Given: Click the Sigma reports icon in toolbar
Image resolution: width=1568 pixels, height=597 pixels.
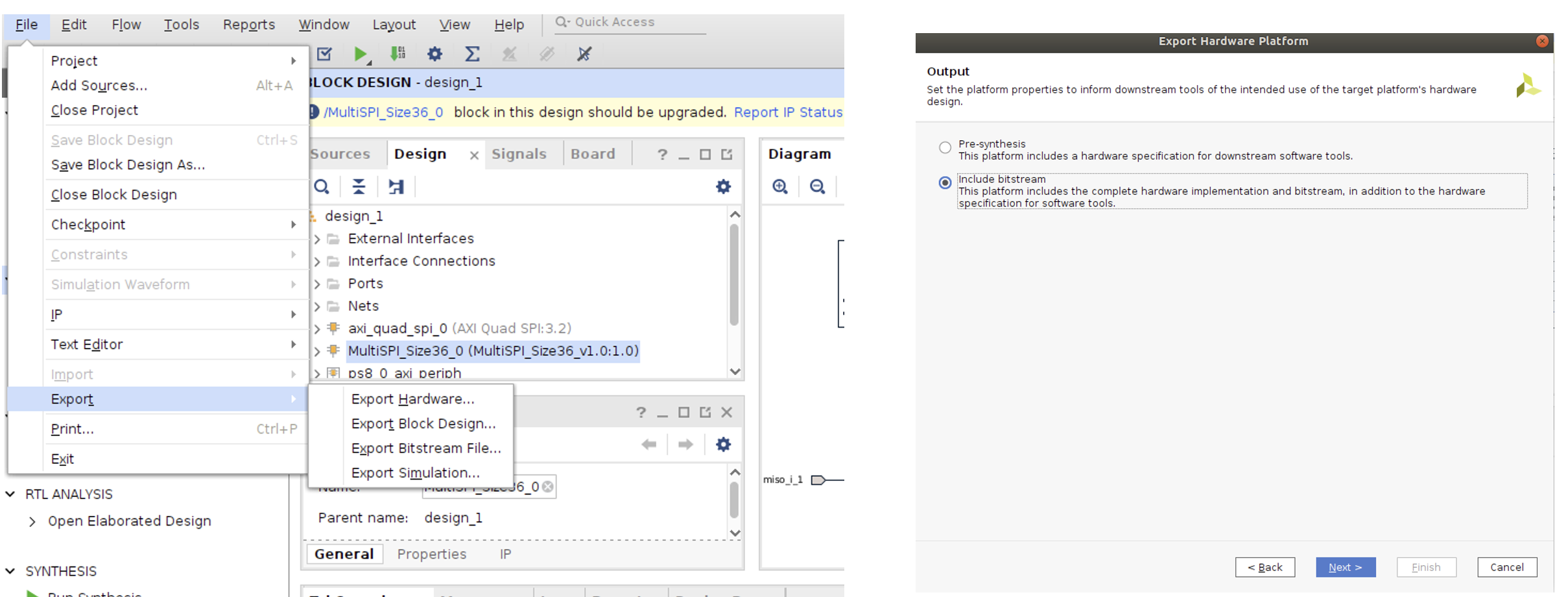Looking at the screenshot, I should tap(472, 54).
